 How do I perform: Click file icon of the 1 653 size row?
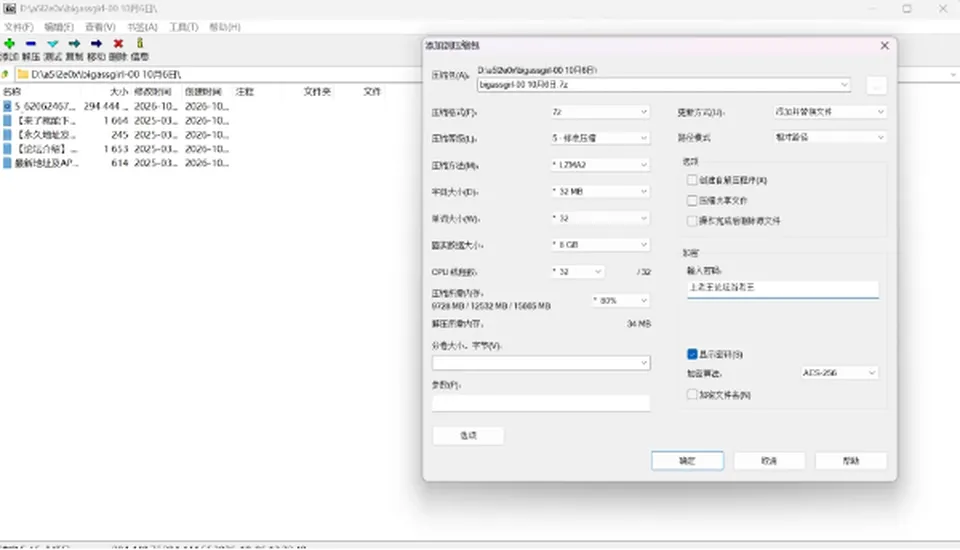pyautogui.click(x=7, y=149)
